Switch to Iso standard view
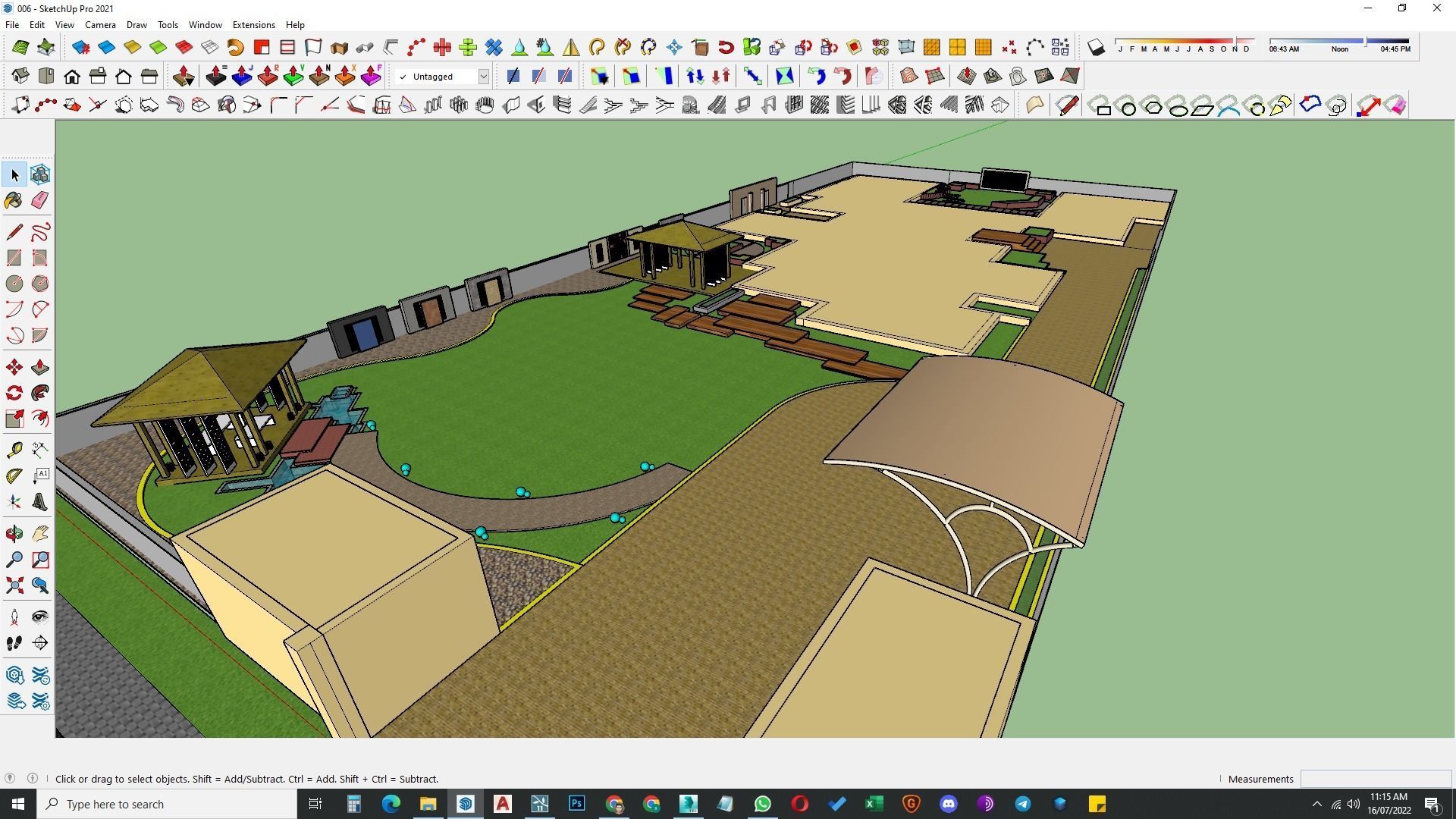This screenshot has width=1456, height=819. 20,77
